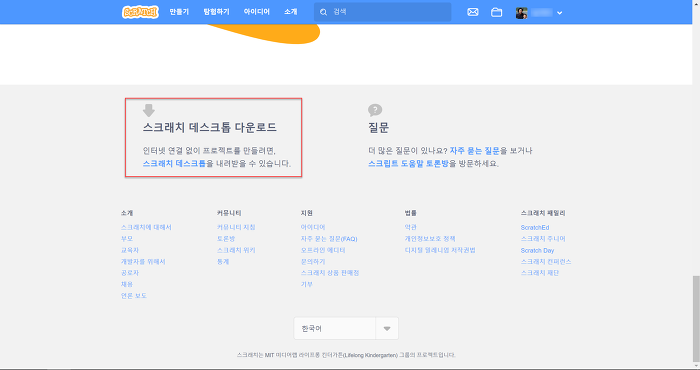This screenshot has height=370, width=700.
Task: Select the user profile avatar
Action: point(521,12)
